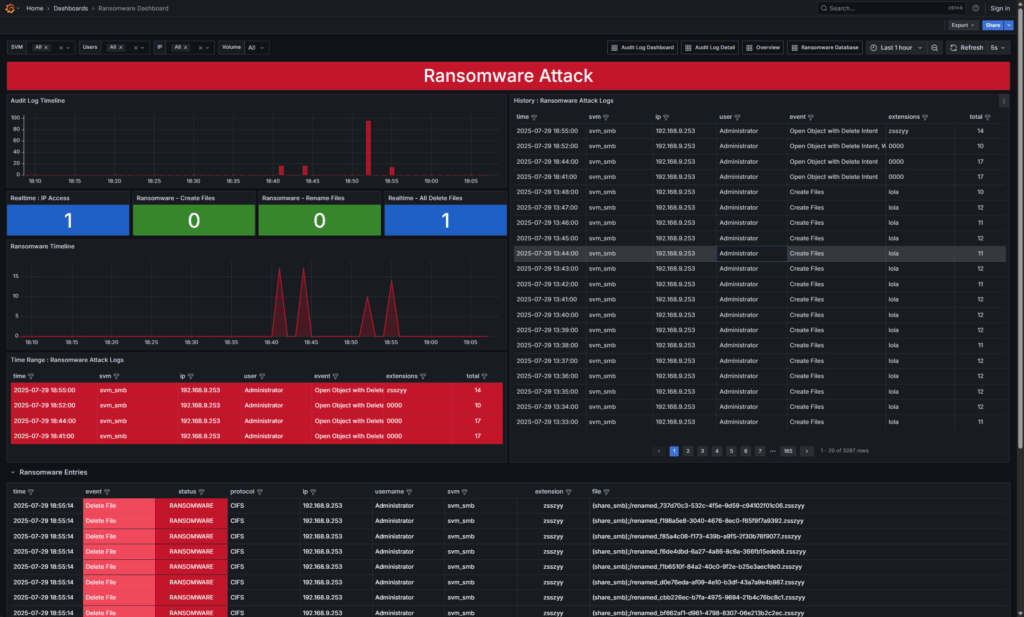Screen dimensions: 1024x617
Task: Filter Time Range logs by total column
Action: tap(484, 377)
